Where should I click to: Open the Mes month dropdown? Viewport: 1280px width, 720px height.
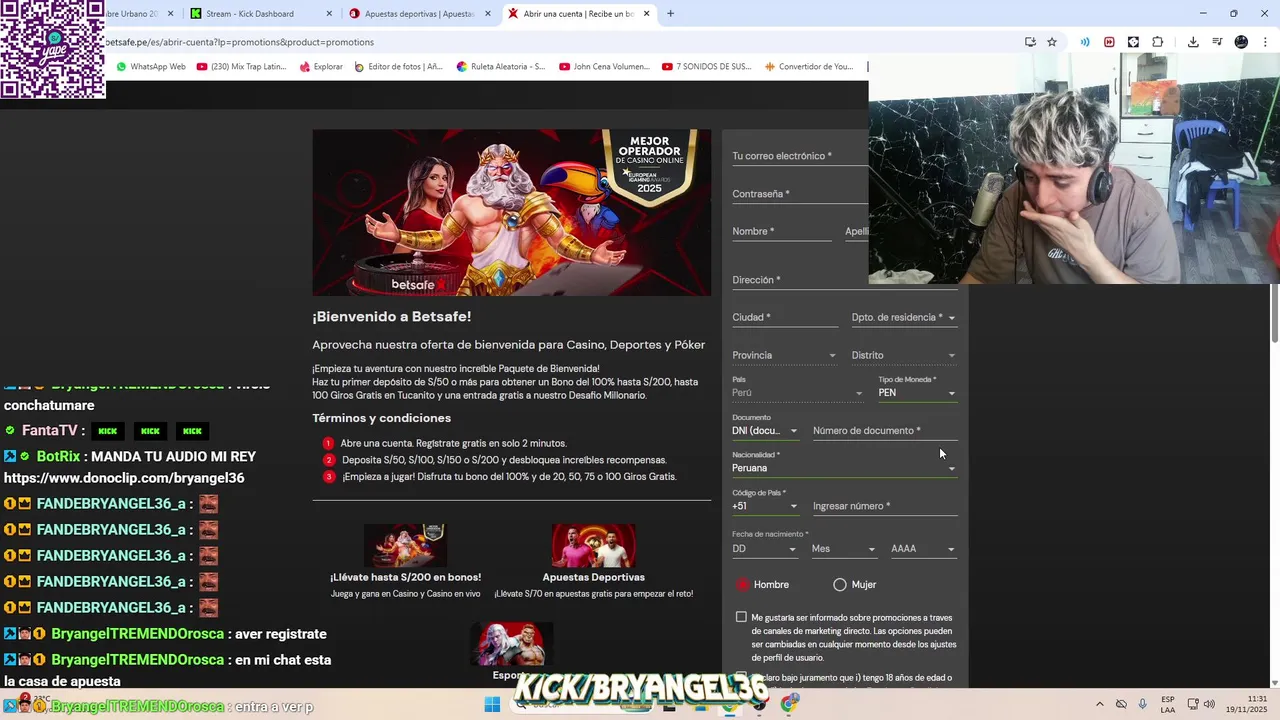(844, 548)
